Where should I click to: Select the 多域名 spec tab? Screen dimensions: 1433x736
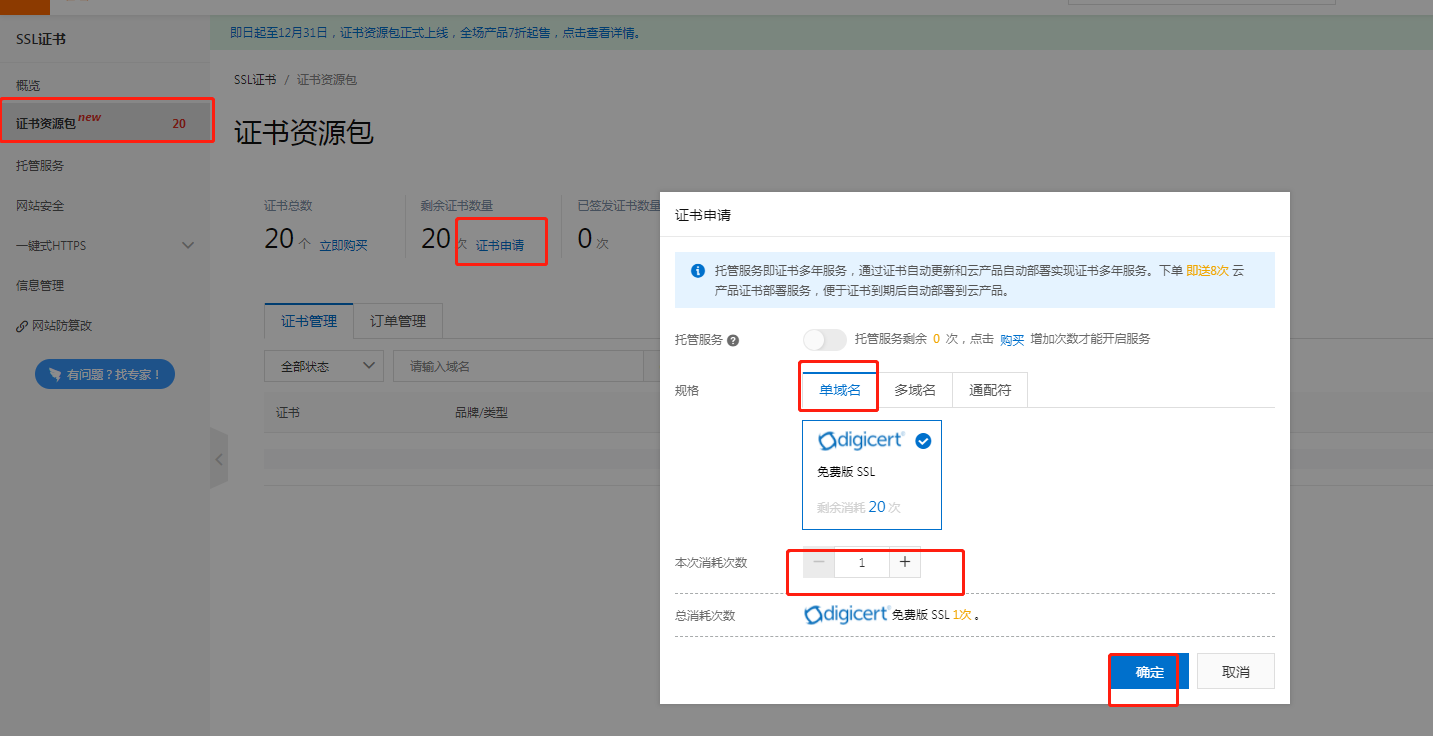tap(915, 390)
